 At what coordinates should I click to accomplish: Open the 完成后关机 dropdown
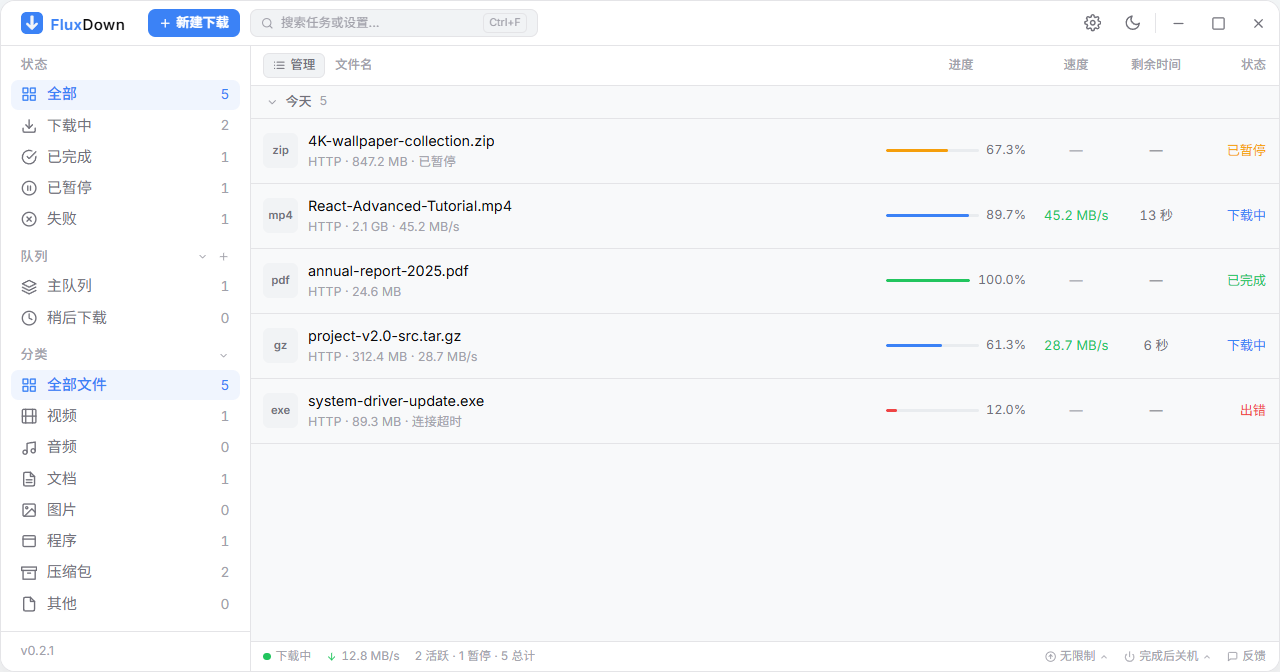tap(1167, 656)
